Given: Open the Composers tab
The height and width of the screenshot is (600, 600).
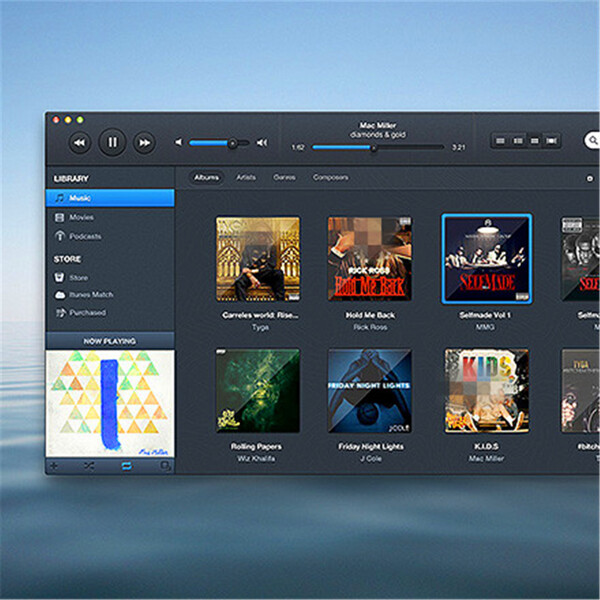Looking at the screenshot, I should (331, 178).
